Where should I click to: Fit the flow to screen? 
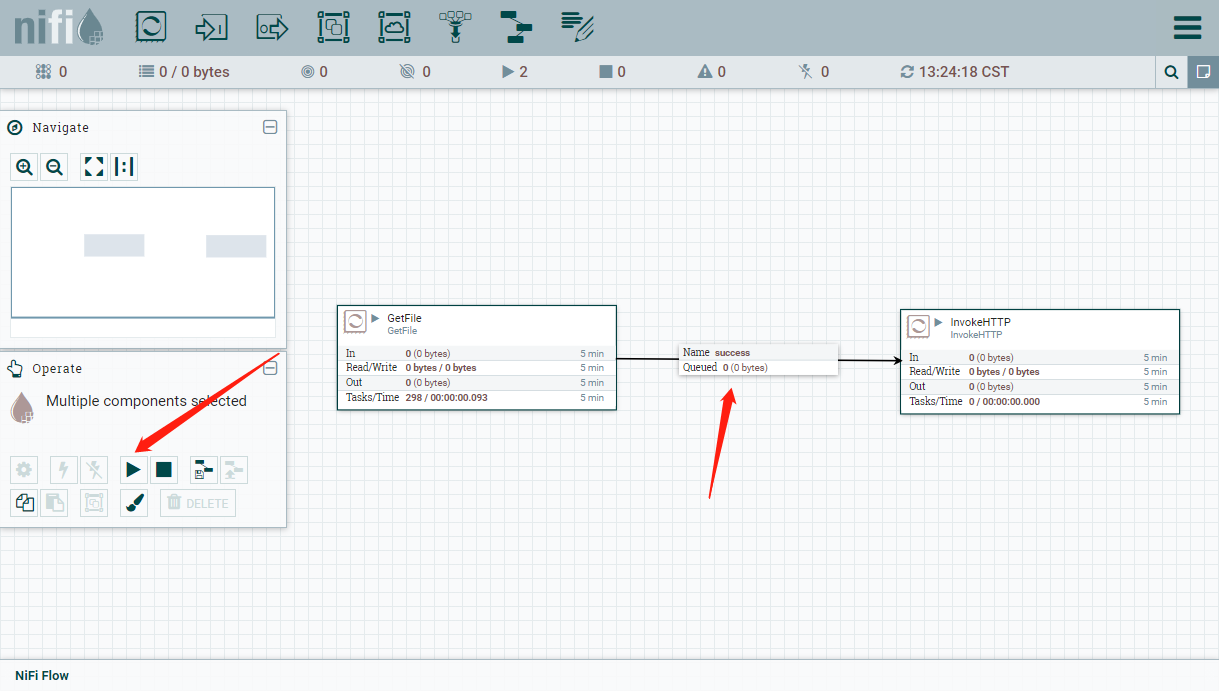pyautogui.click(x=94, y=167)
